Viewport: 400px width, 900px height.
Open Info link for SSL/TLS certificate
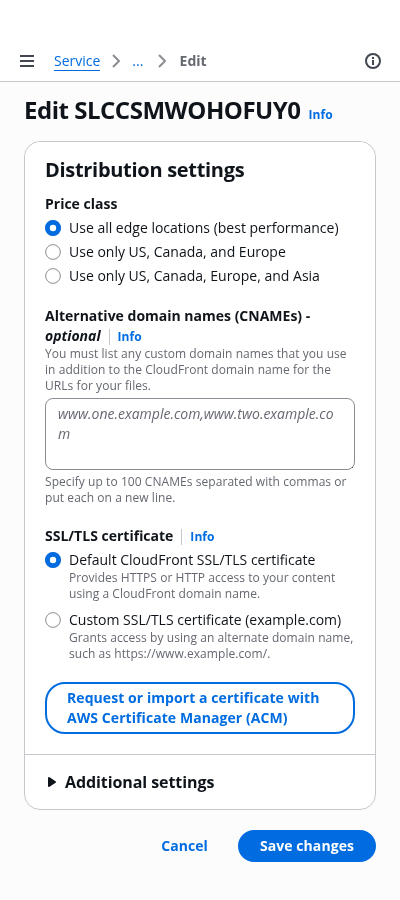click(x=202, y=536)
